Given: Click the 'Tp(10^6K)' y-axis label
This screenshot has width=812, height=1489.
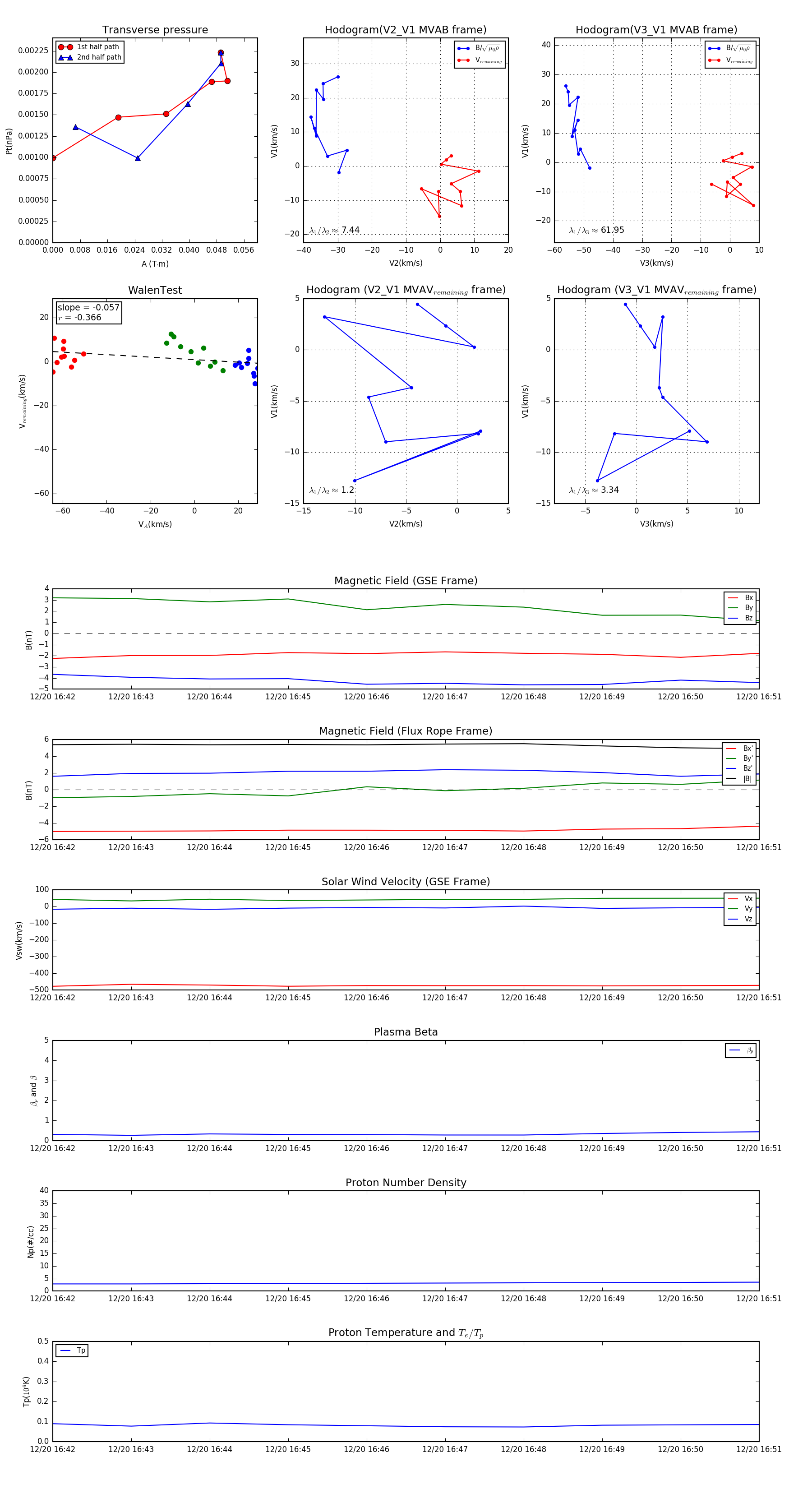Looking at the screenshot, I should (x=26, y=1392).
